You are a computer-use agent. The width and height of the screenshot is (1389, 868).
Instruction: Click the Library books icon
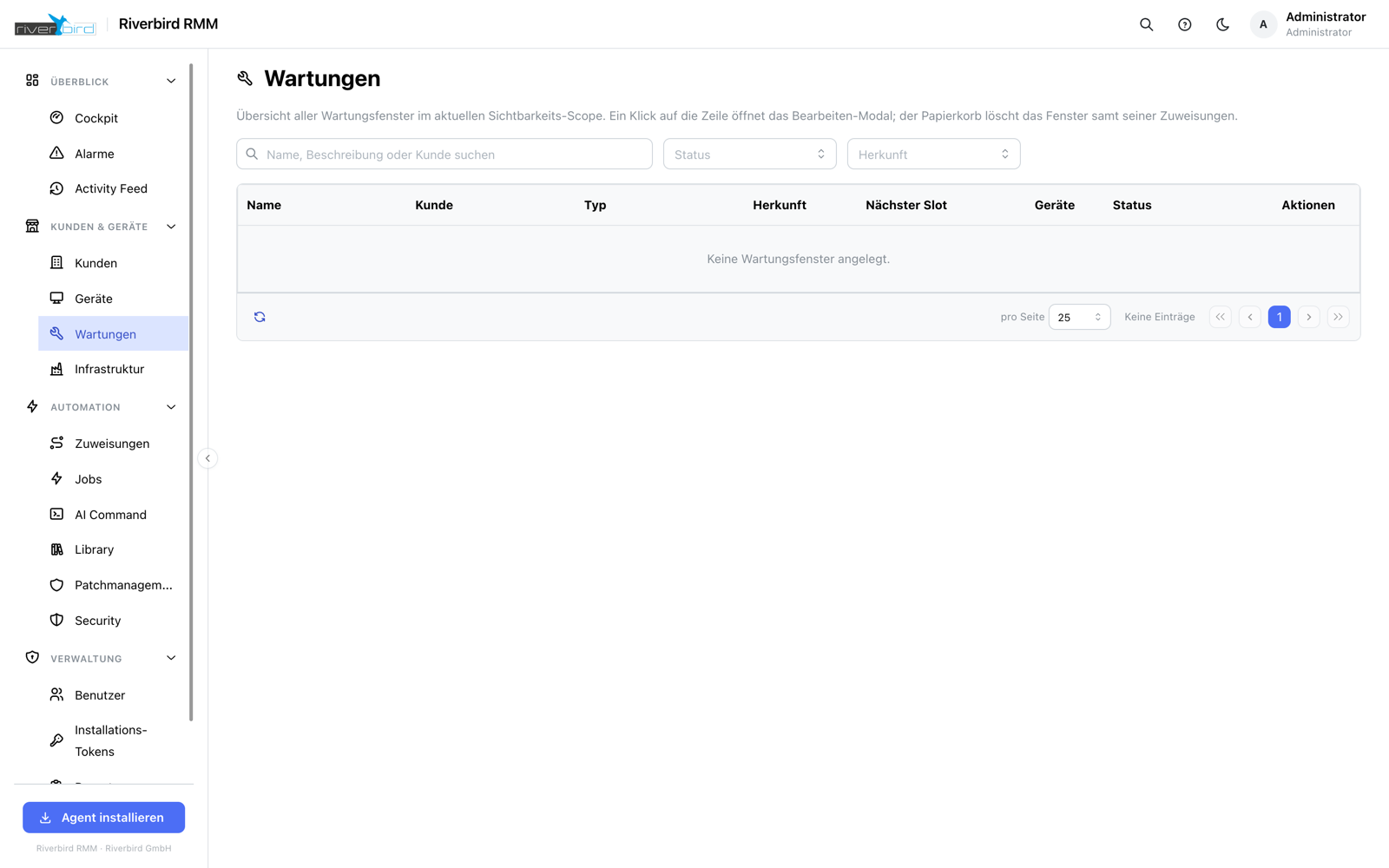click(56, 549)
